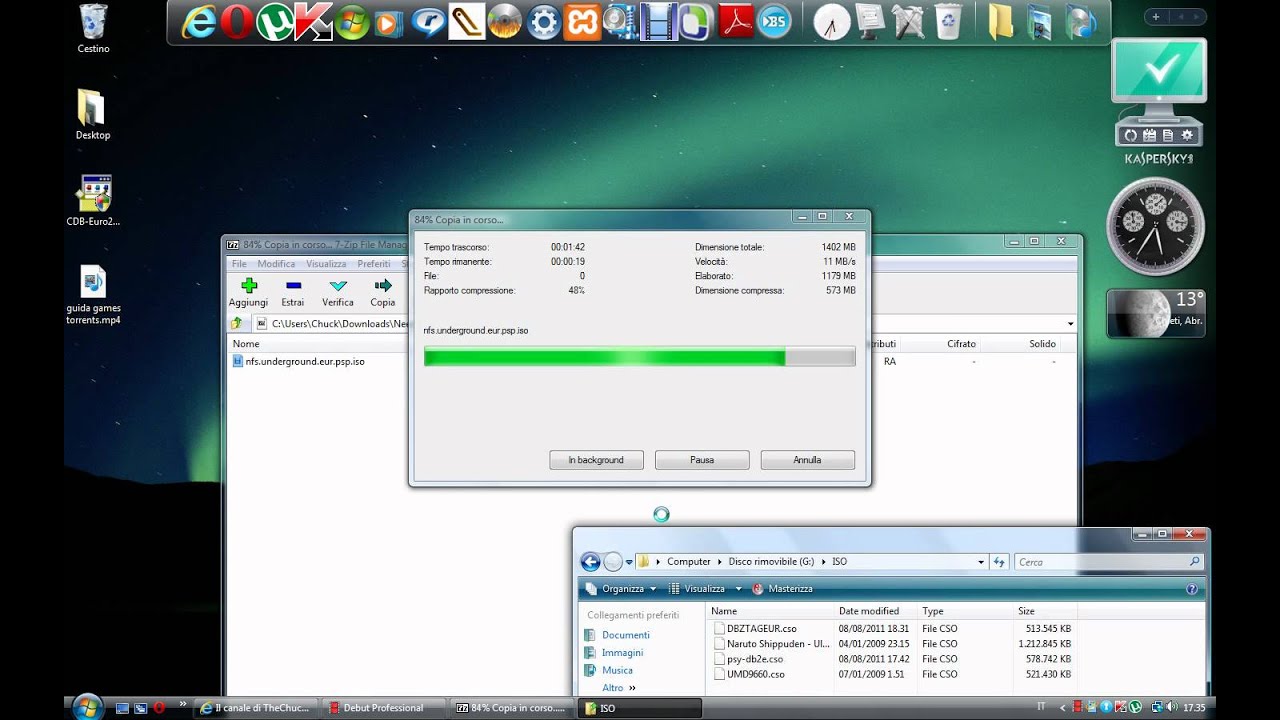Screen dimensions: 1280x720
Task: Click the clock icon in the dock
Action: point(832,22)
